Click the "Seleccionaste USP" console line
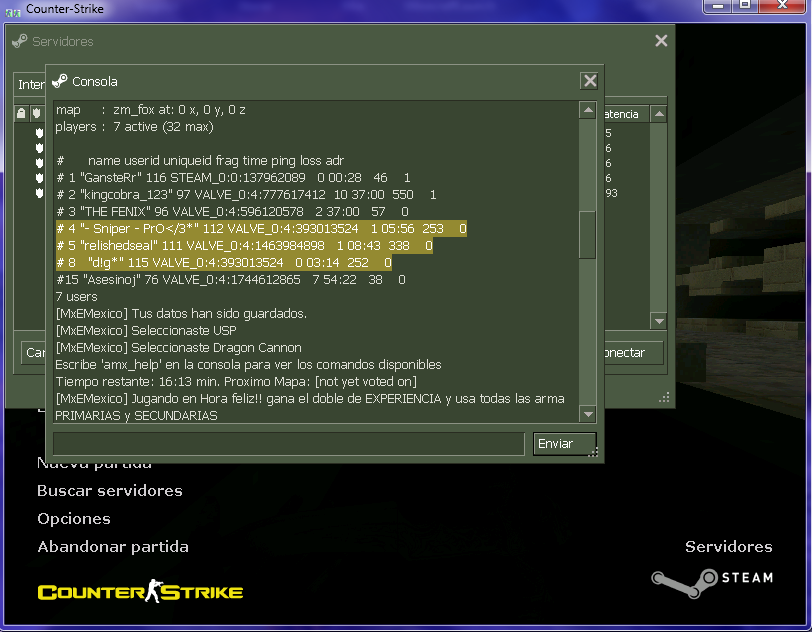 (x=146, y=331)
